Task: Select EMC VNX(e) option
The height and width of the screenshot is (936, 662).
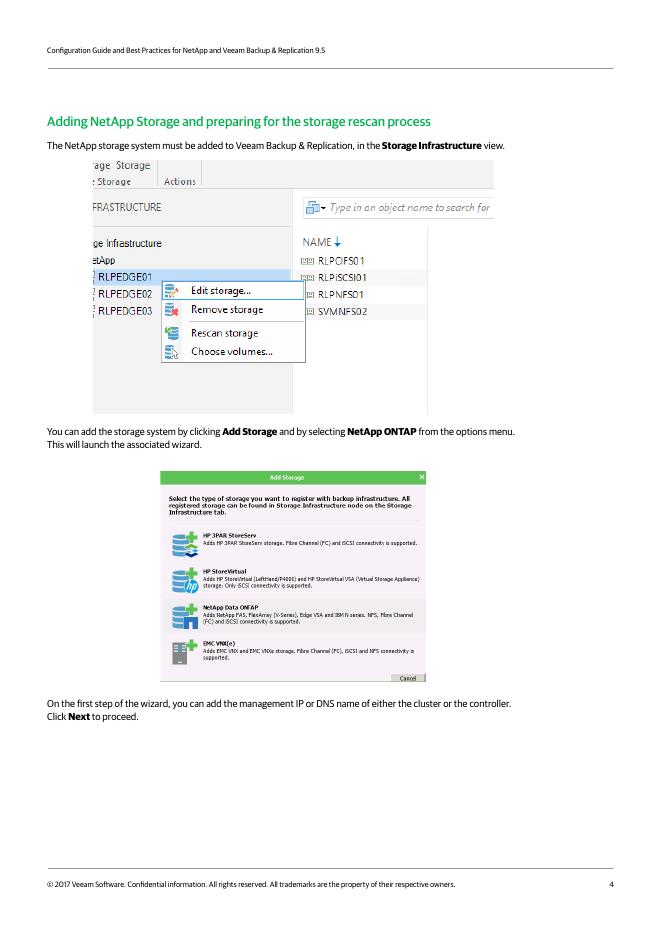Action: (293, 652)
